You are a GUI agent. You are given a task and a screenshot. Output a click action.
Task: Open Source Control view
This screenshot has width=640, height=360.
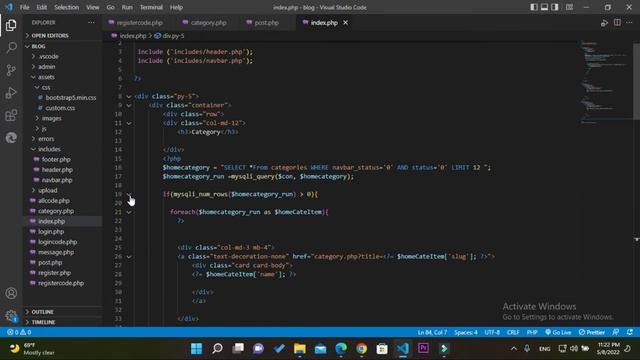click(x=11, y=70)
